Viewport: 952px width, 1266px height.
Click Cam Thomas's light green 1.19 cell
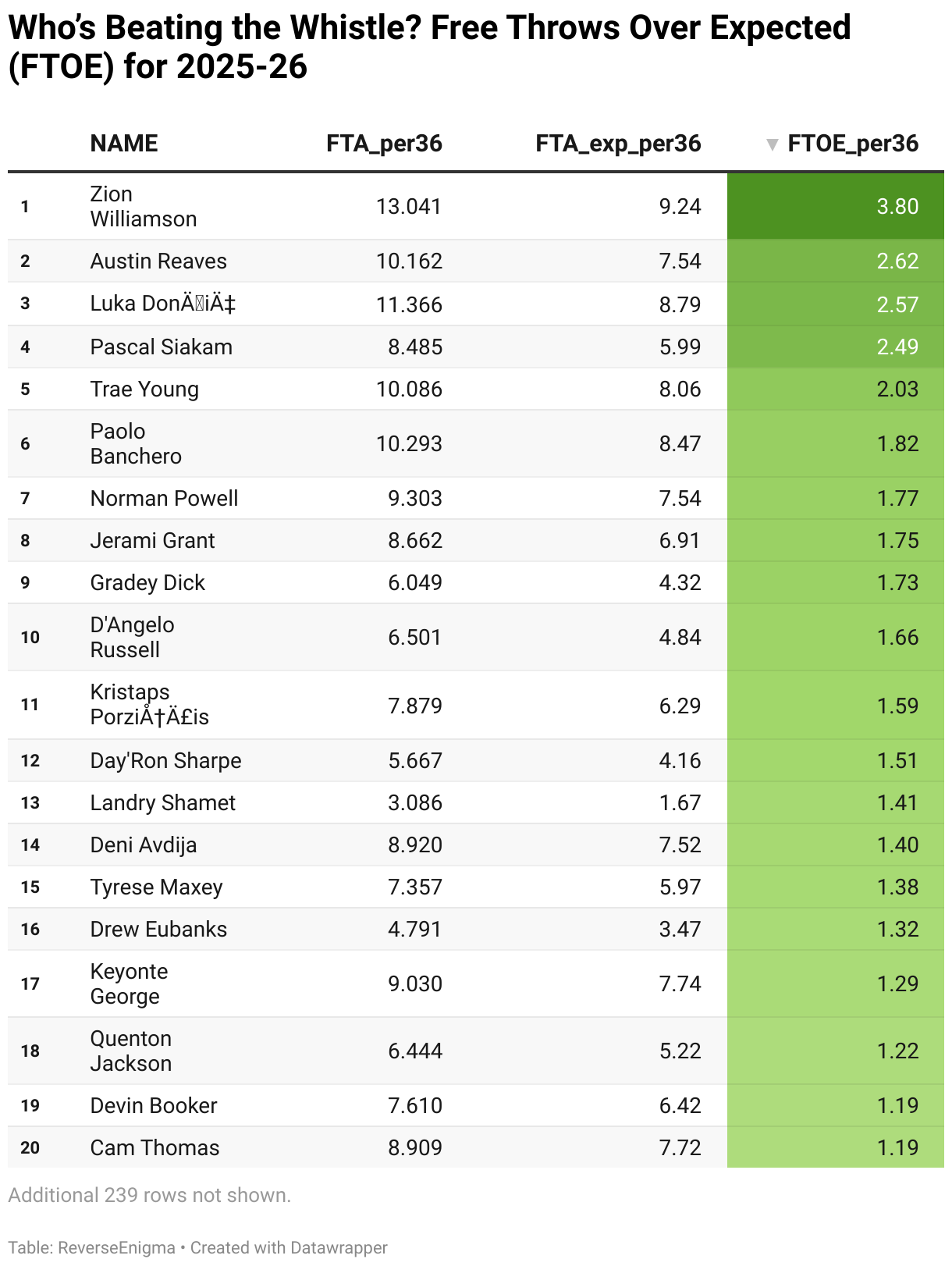[x=836, y=1147]
